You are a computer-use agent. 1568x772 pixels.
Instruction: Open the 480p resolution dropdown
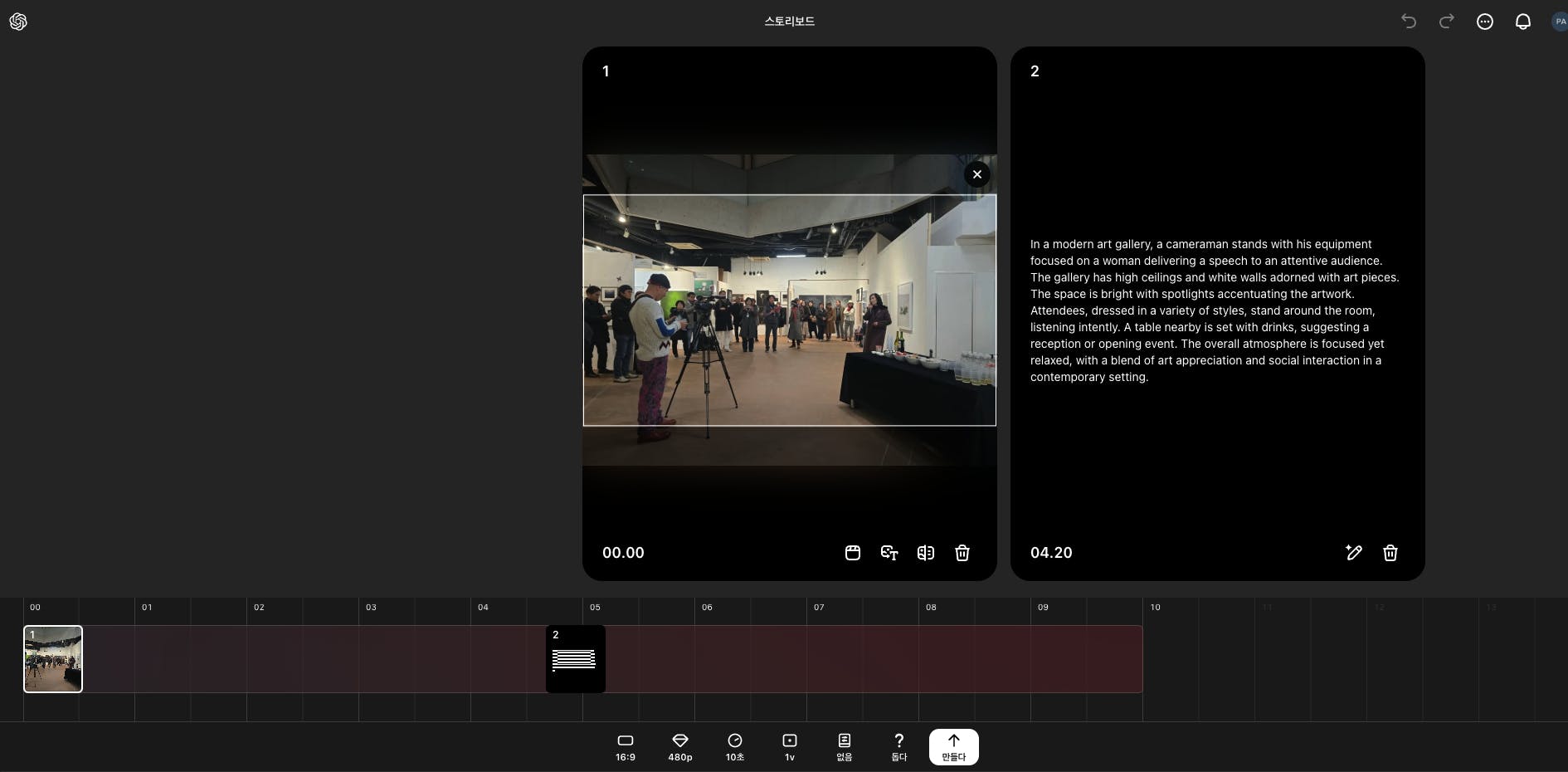tap(680, 747)
